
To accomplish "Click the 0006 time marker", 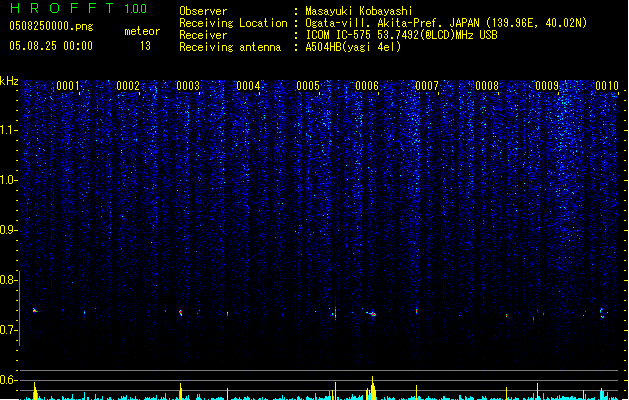I will pyautogui.click(x=367, y=86).
